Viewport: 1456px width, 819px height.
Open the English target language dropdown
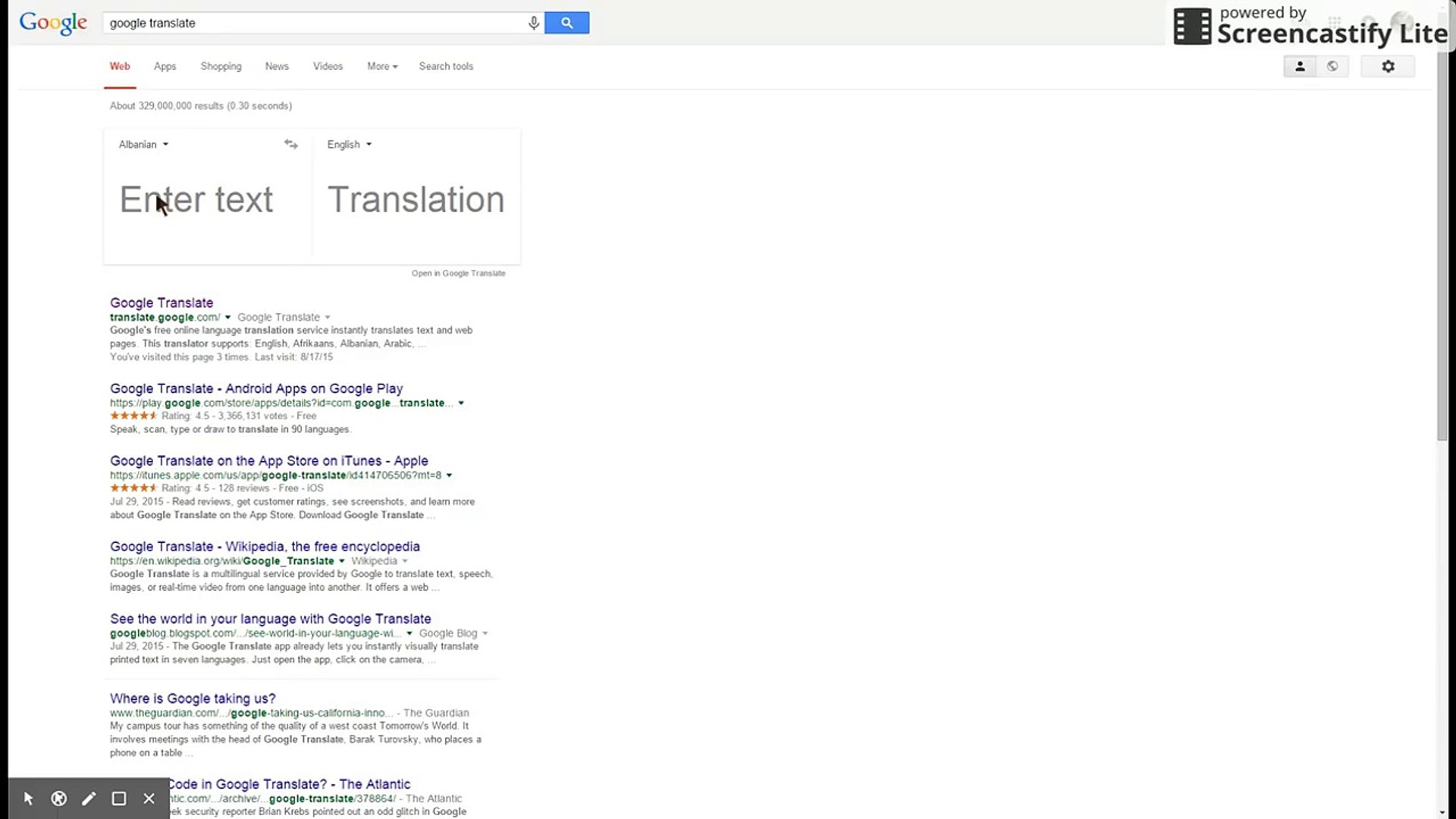tap(349, 144)
